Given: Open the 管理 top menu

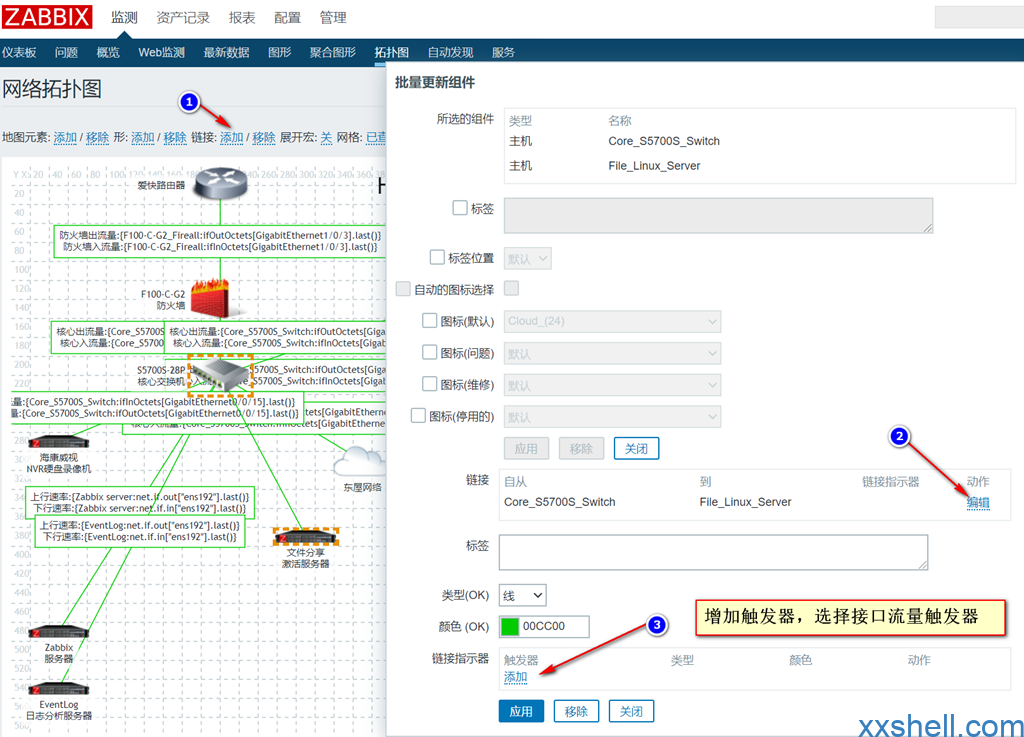Looking at the screenshot, I should [333, 18].
